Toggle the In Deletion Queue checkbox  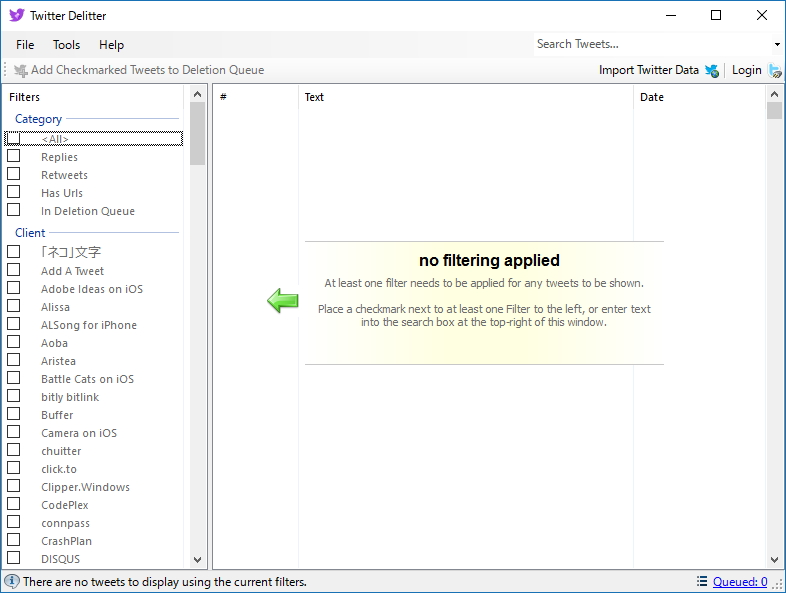14,210
